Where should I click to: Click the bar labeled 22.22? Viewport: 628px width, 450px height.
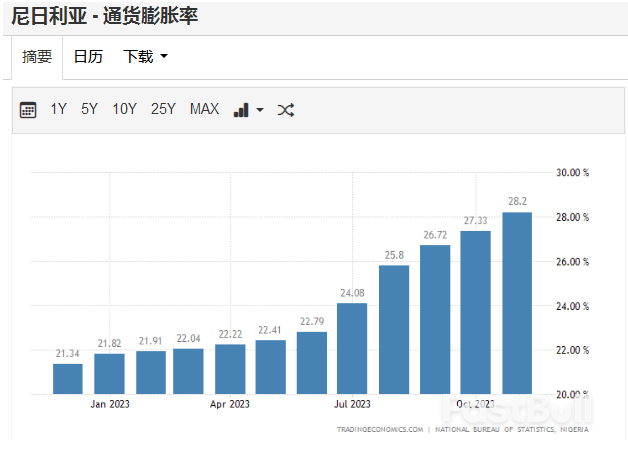pyautogui.click(x=230, y=369)
